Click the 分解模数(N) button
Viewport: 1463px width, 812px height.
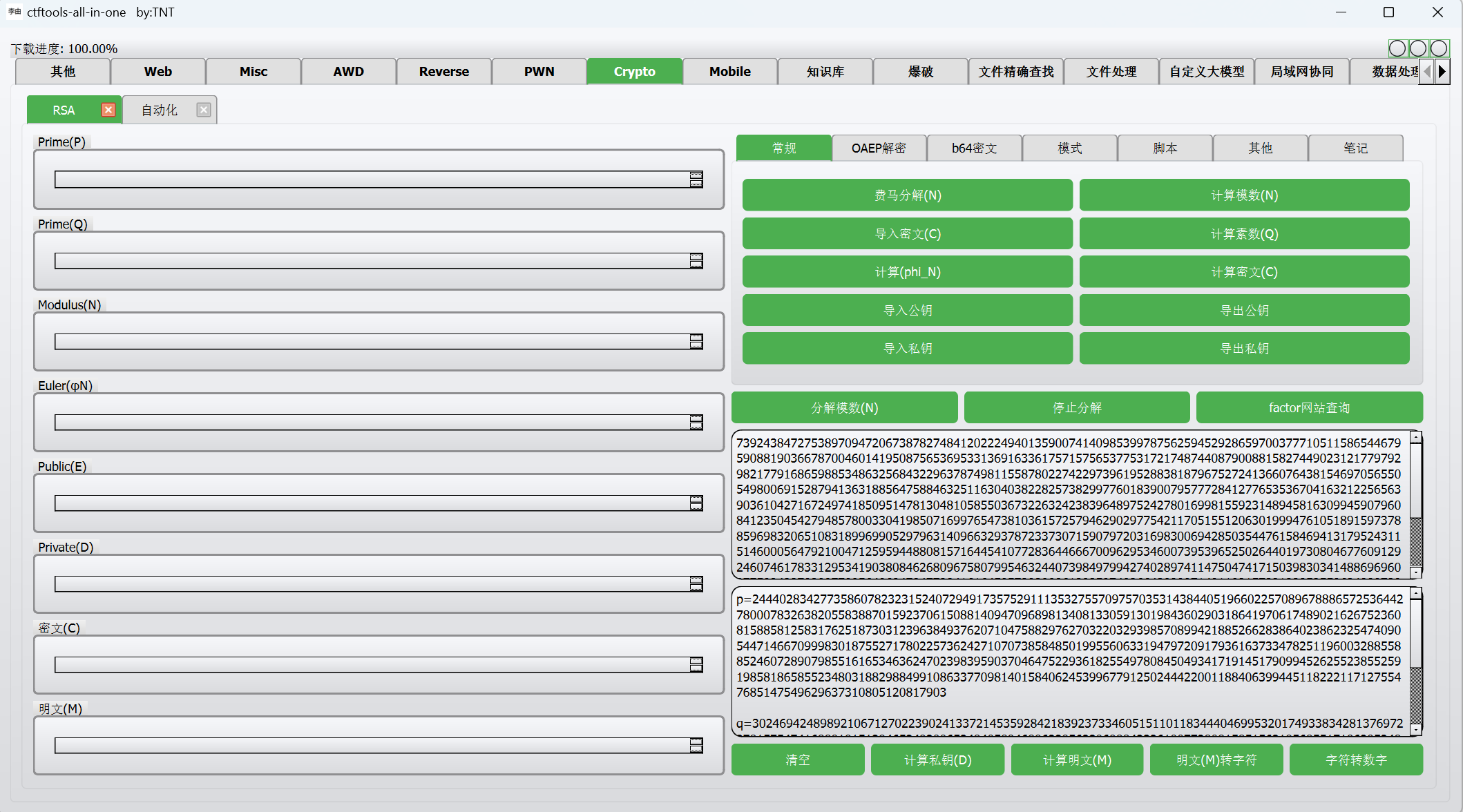coord(845,408)
